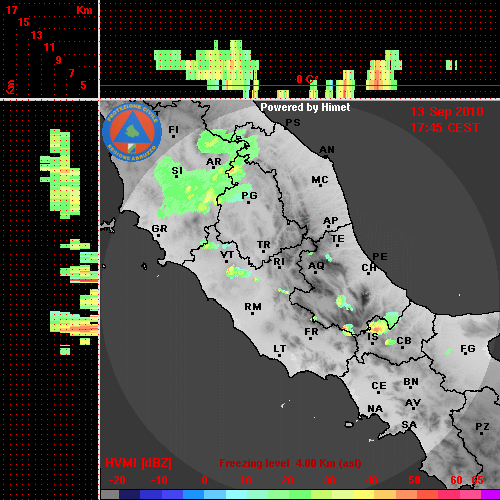Click the FG city label on the map
500x500 pixels.
click(x=467, y=349)
